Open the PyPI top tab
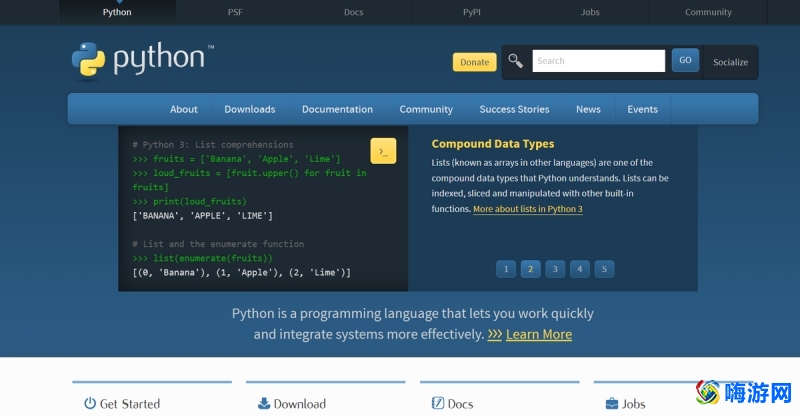This screenshot has height=416, width=800. click(472, 12)
